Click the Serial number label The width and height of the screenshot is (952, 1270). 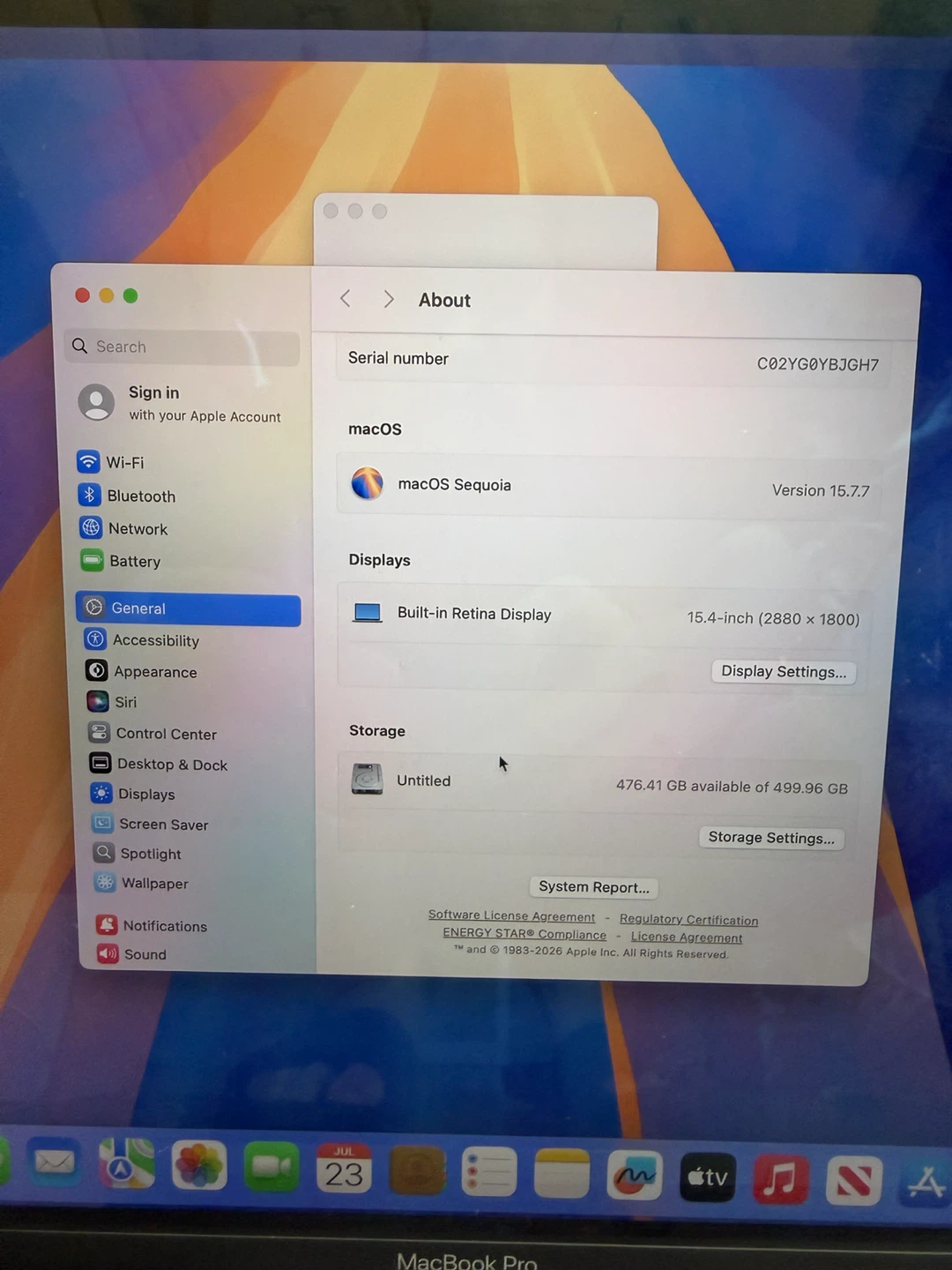tap(398, 358)
